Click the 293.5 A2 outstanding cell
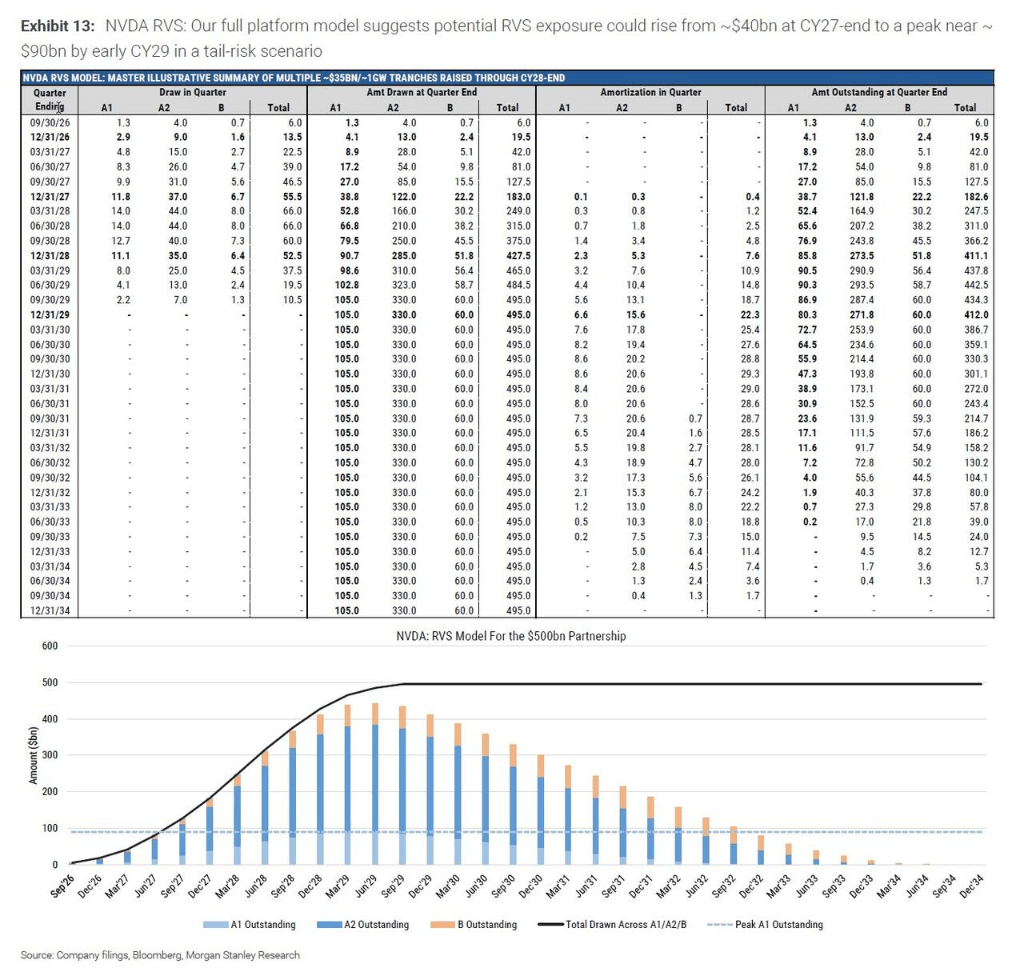This screenshot has height=973, width=1024. (x=861, y=285)
